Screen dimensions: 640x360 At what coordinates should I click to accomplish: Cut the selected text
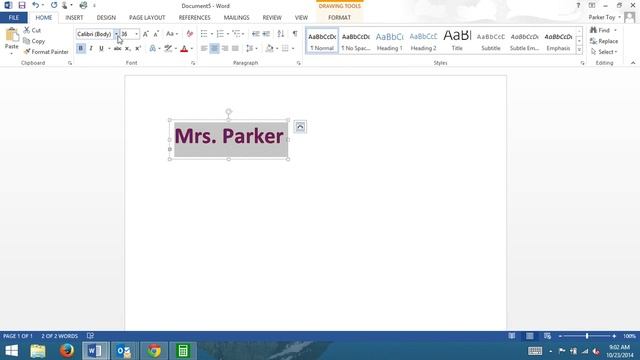pyautogui.click(x=32, y=30)
